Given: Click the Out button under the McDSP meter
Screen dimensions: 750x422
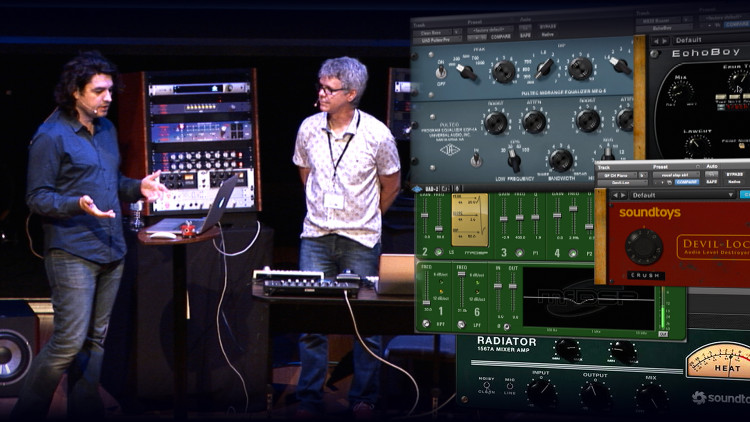Looking at the screenshot, I should 663,334.
